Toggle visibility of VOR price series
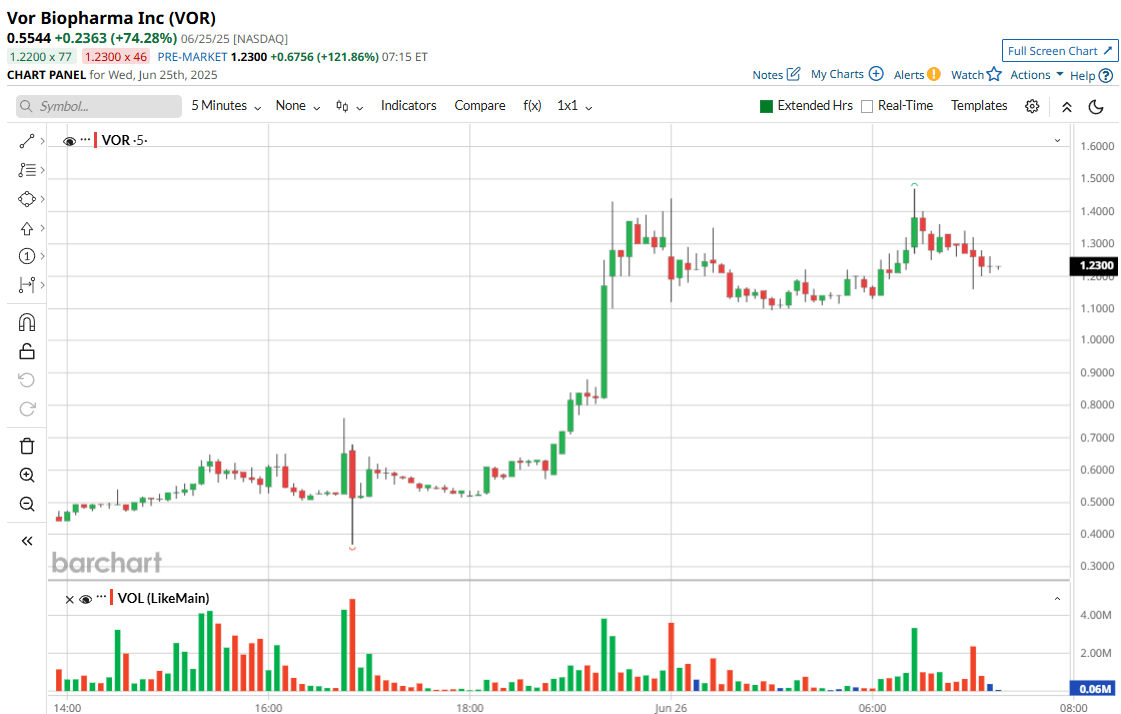The width and height of the screenshot is (1121, 714). [69, 142]
